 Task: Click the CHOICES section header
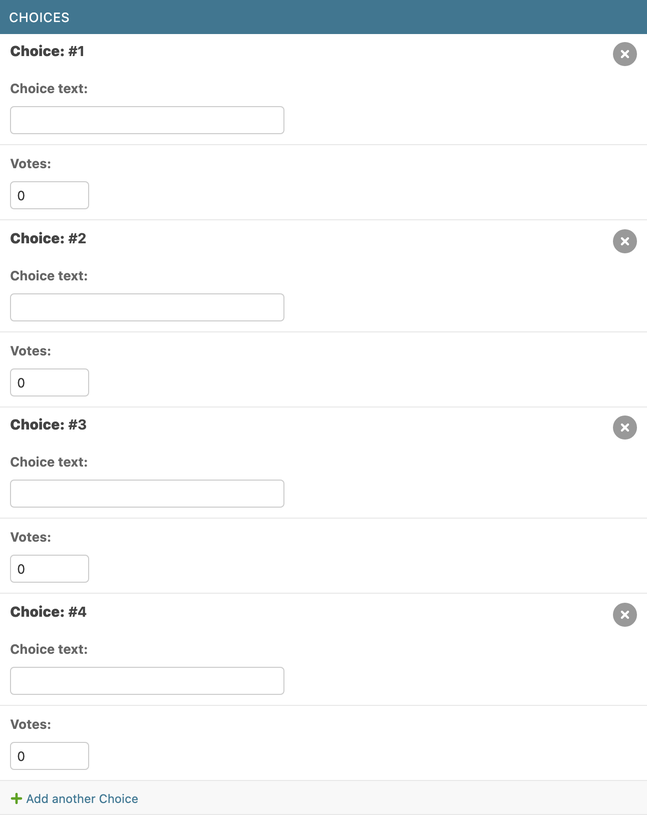tap(40, 17)
